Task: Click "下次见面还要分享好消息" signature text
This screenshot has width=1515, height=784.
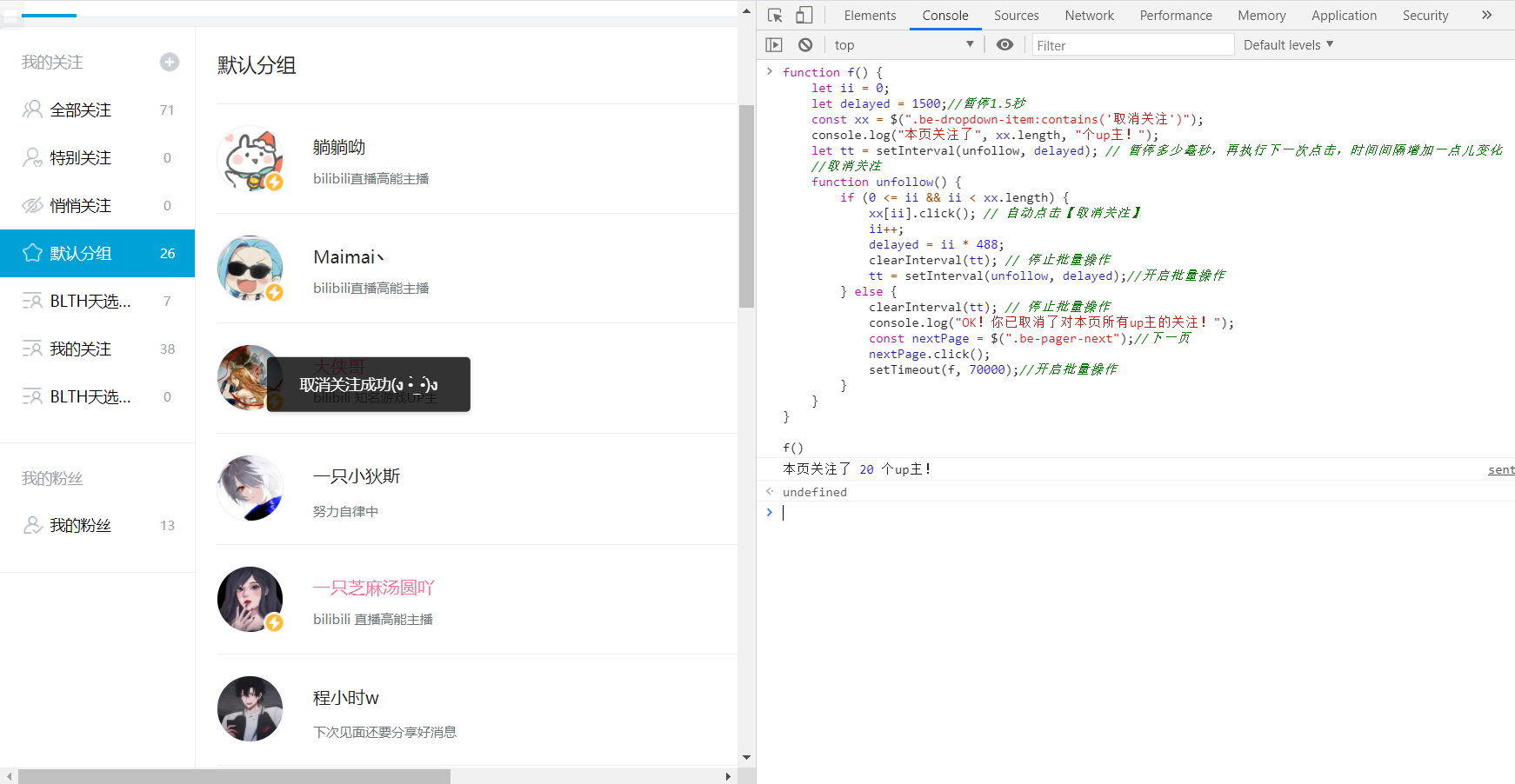Action: click(x=384, y=732)
